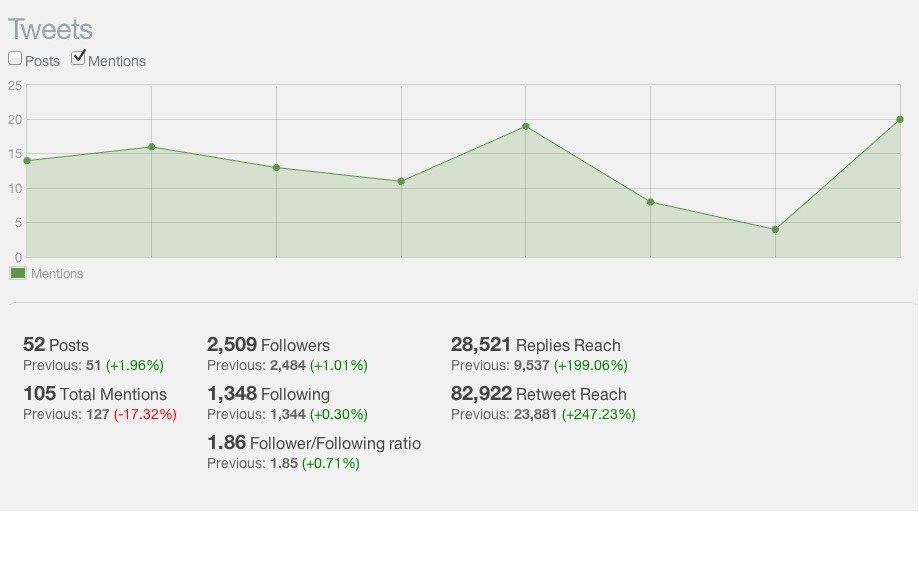Enable the Posts checkbox
This screenshot has width=919, height=571.
click(x=15, y=58)
